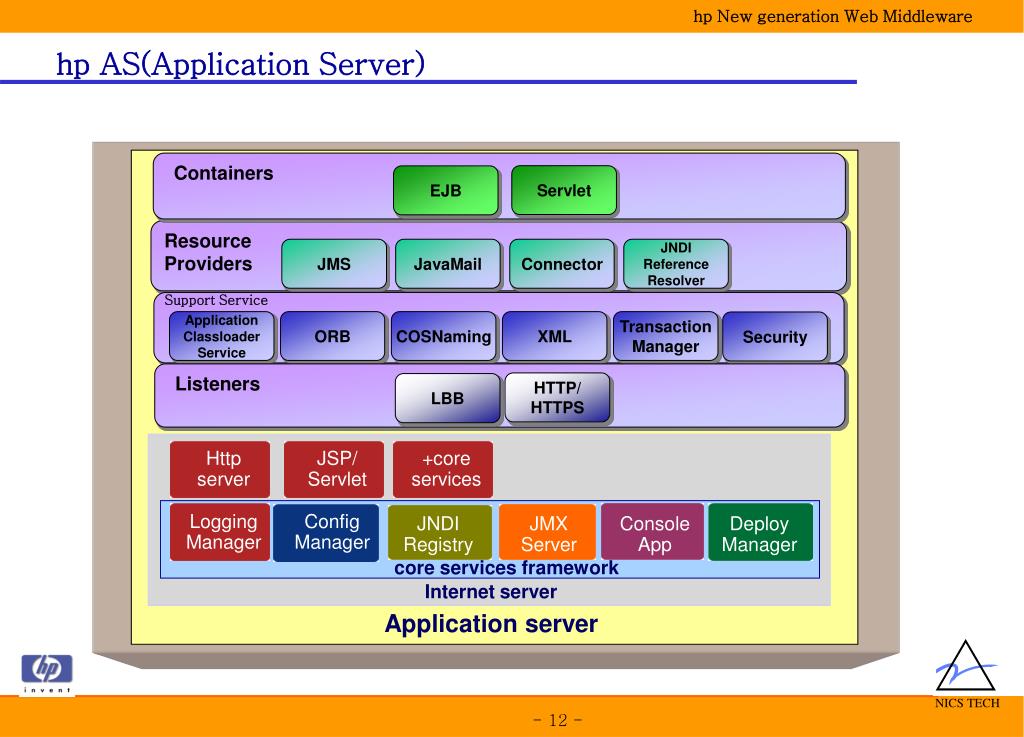Click the Application Classloader Service box
Viewport: 1024px width, 737px height.
[x=221, y=336]
